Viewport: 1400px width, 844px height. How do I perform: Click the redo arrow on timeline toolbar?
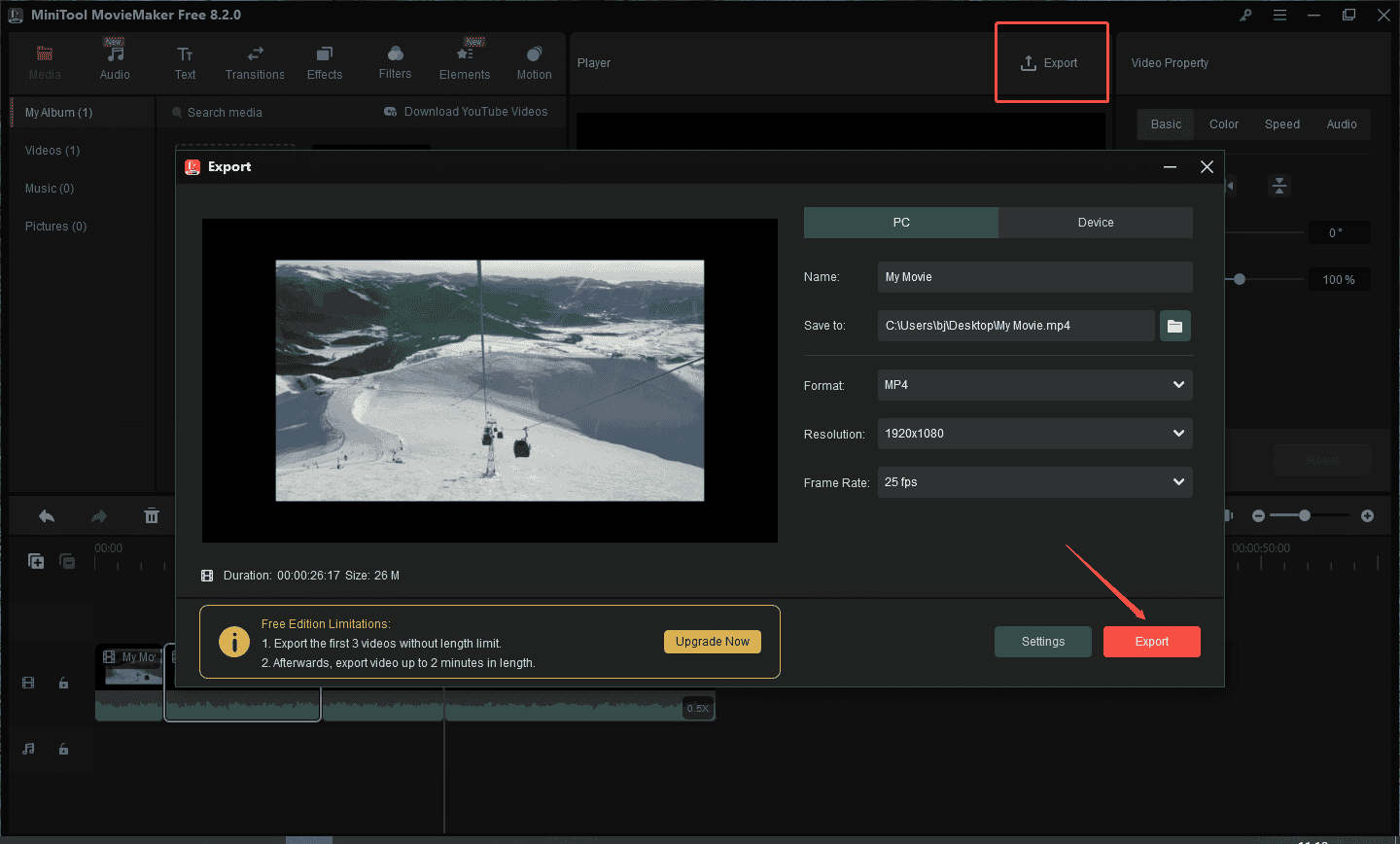click(99, 516)
